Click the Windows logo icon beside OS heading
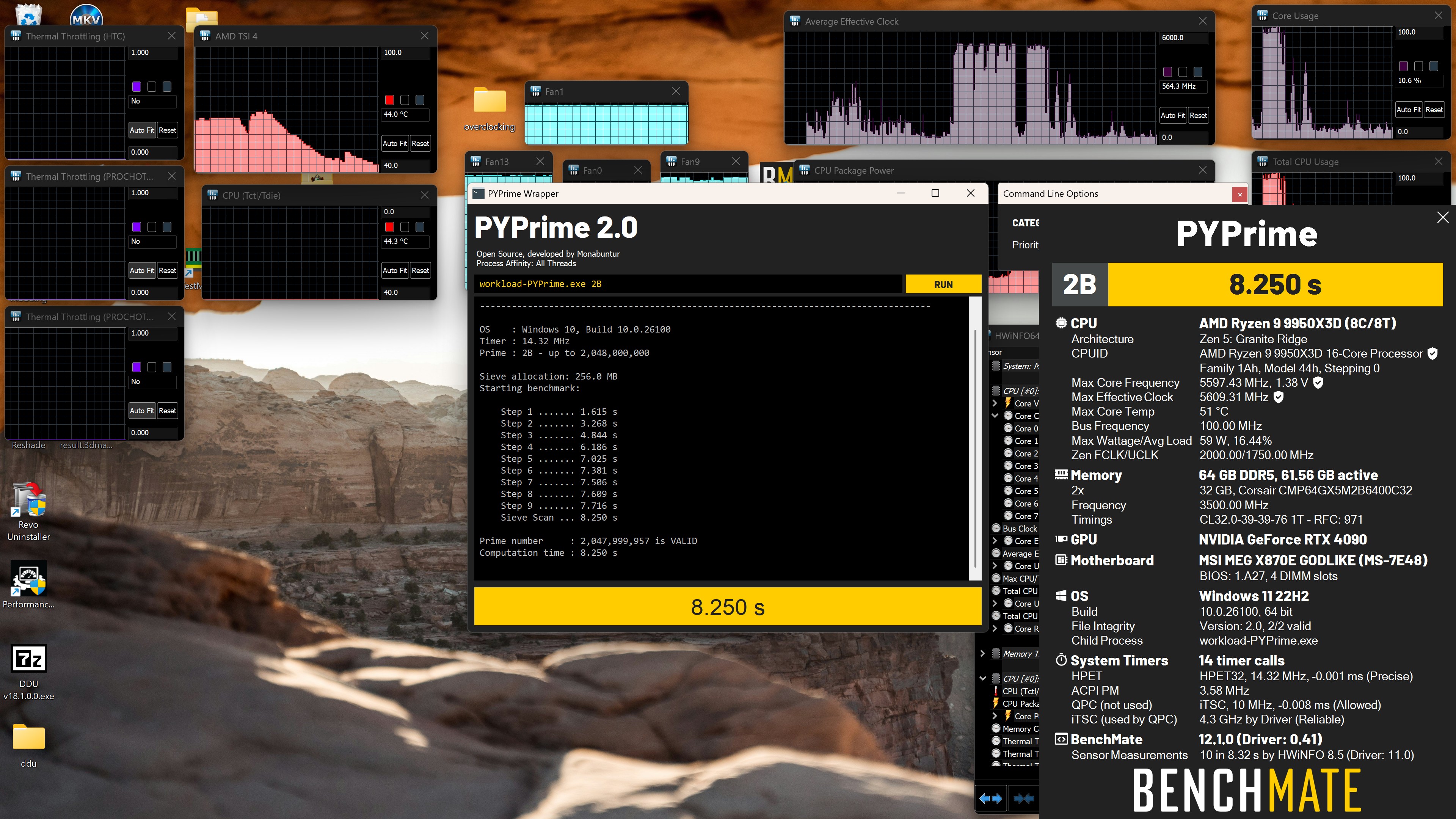1456x819 pixels. coord(1062,596)
